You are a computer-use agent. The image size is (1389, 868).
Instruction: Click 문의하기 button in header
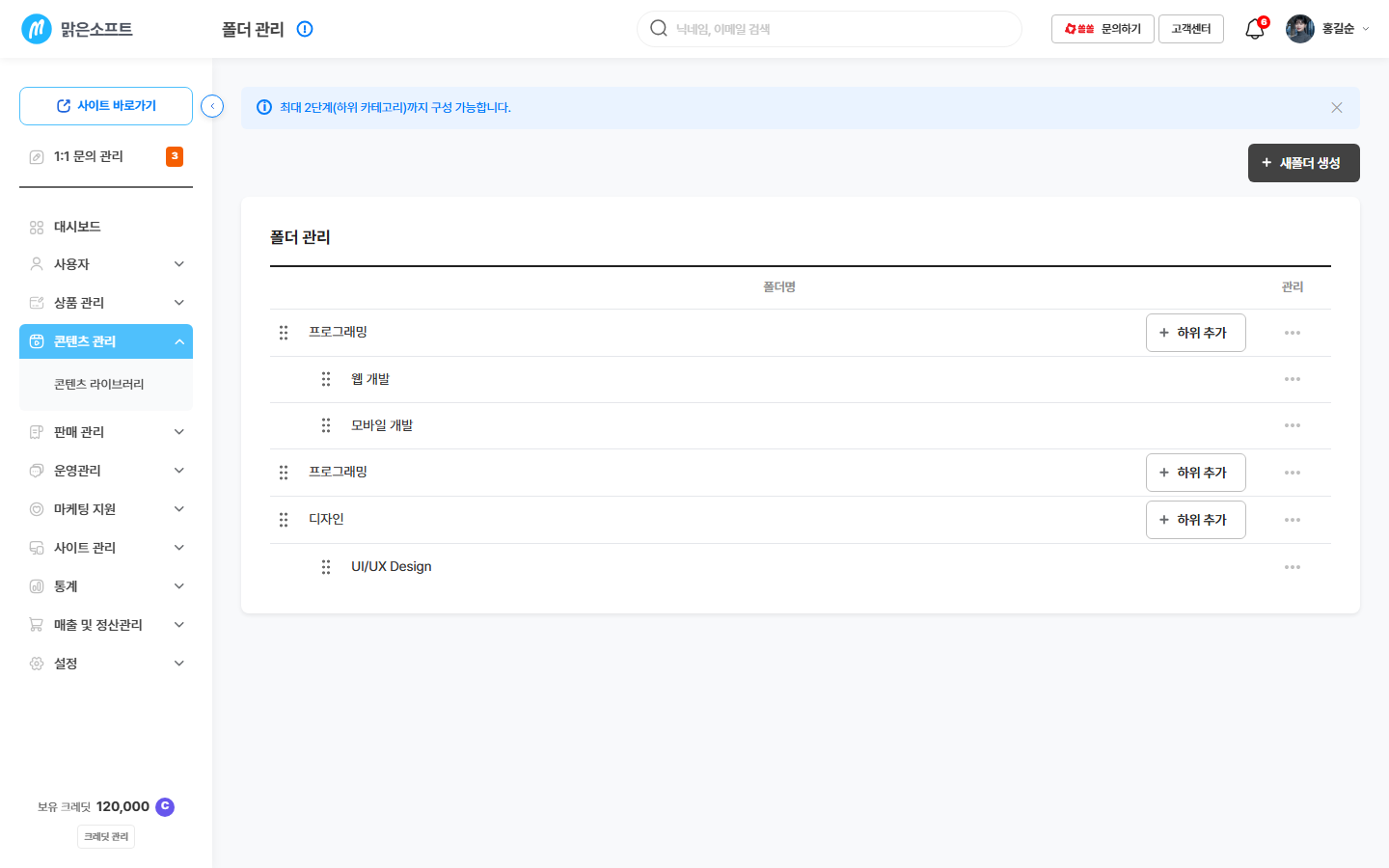1103,29
